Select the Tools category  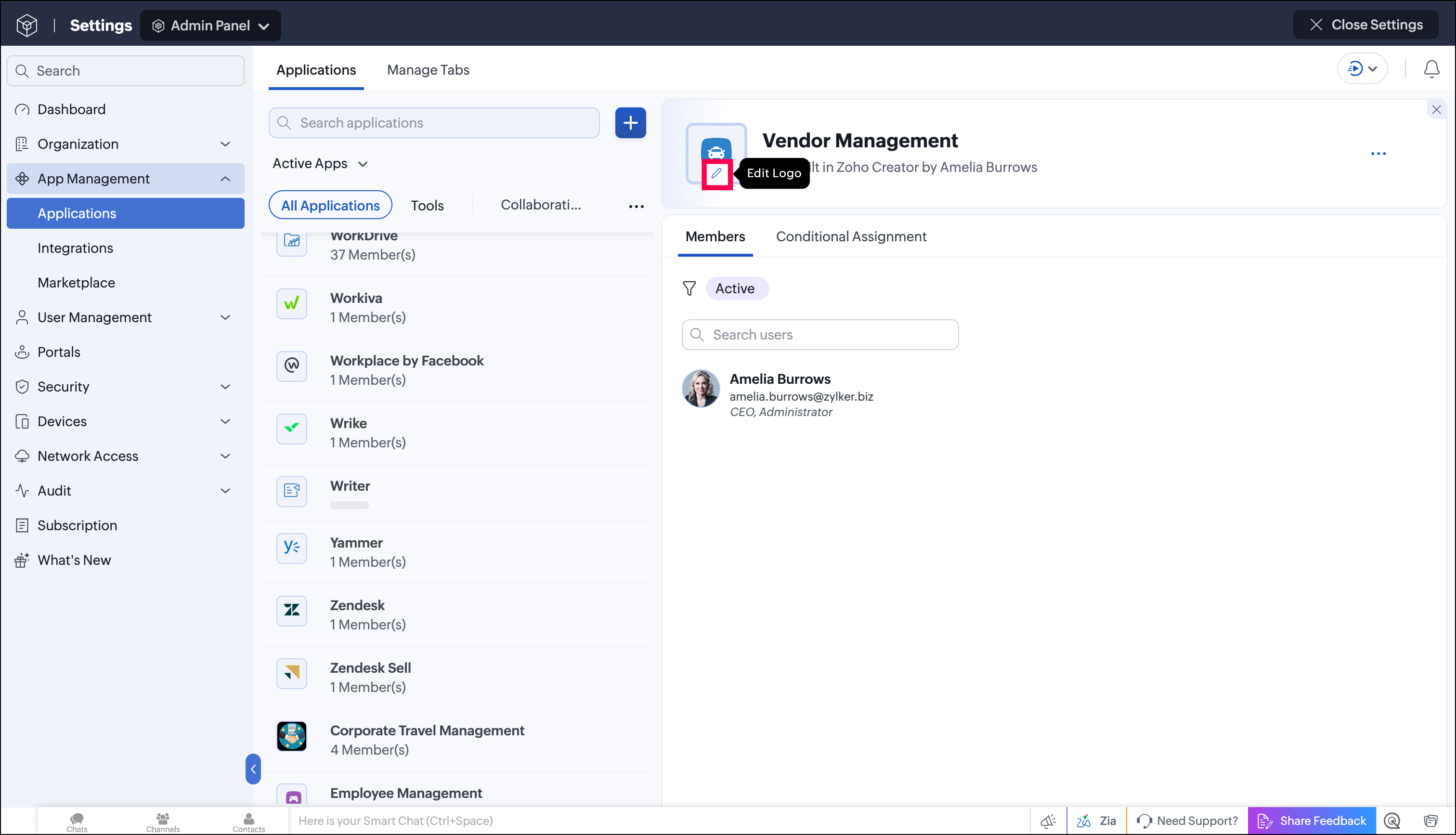pyautogui.click(x=427, y=205)
